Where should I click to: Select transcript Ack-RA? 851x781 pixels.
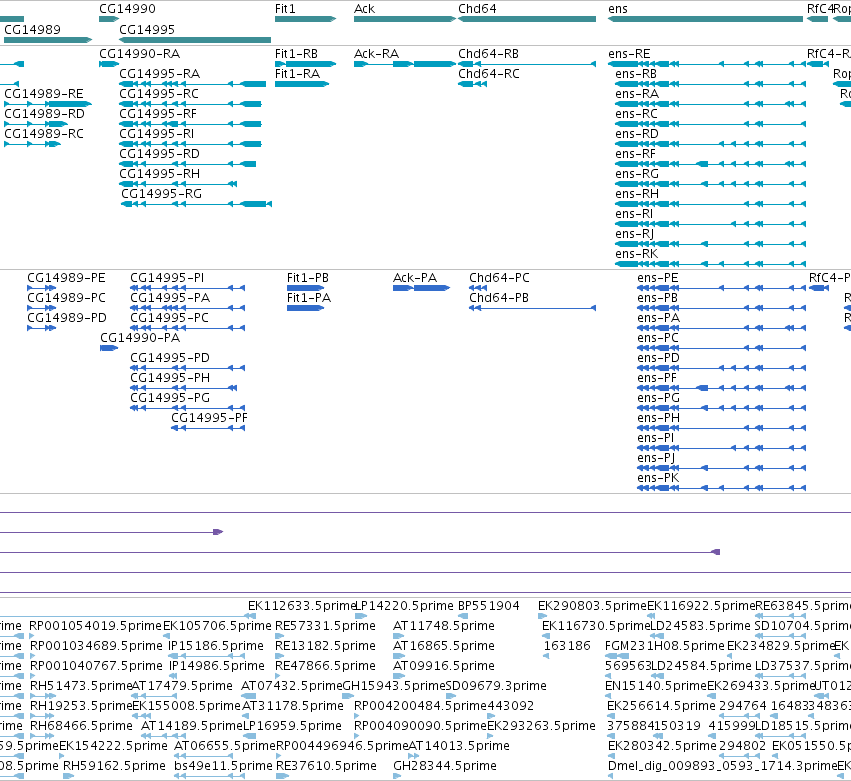(x=376, y=54)
